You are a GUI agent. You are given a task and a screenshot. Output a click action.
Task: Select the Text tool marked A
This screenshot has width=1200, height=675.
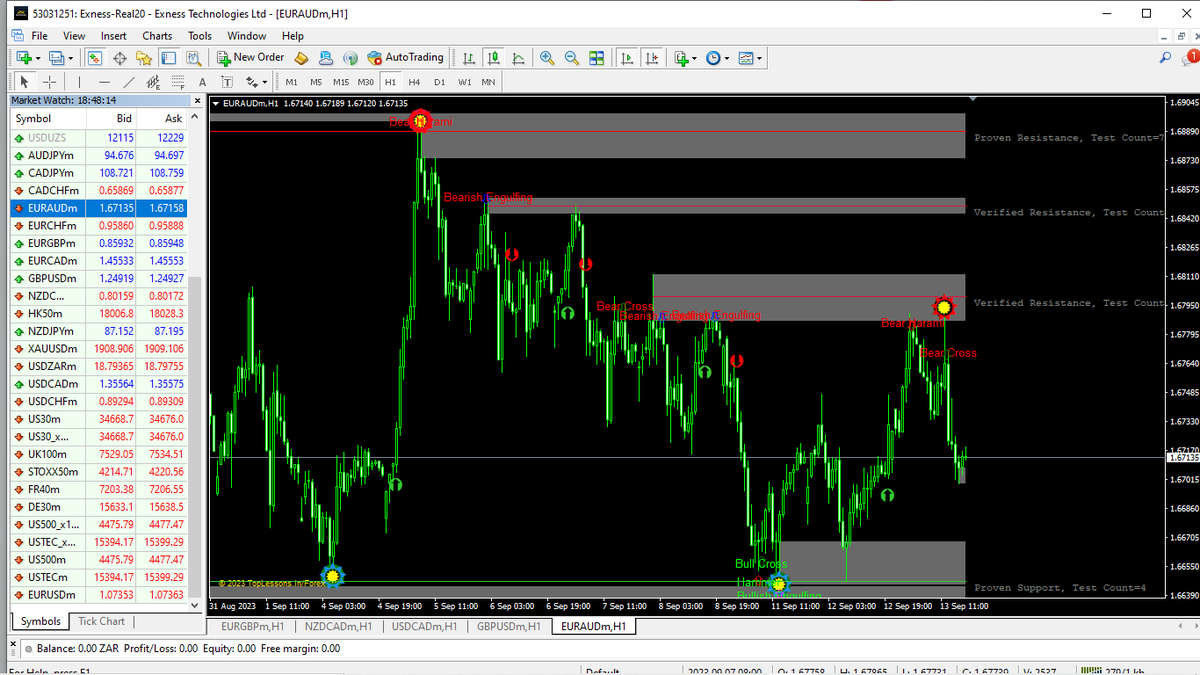pos(202,82)
